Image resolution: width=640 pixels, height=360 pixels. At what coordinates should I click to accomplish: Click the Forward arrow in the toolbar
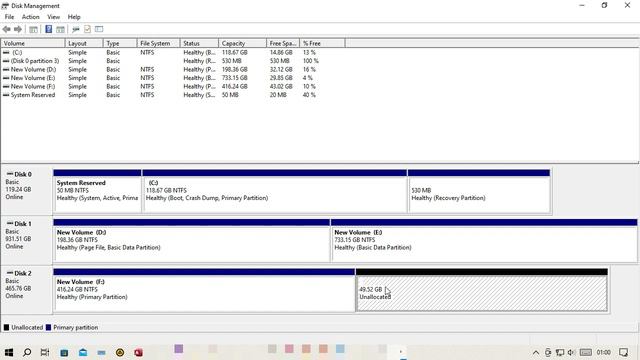[18, 29]
